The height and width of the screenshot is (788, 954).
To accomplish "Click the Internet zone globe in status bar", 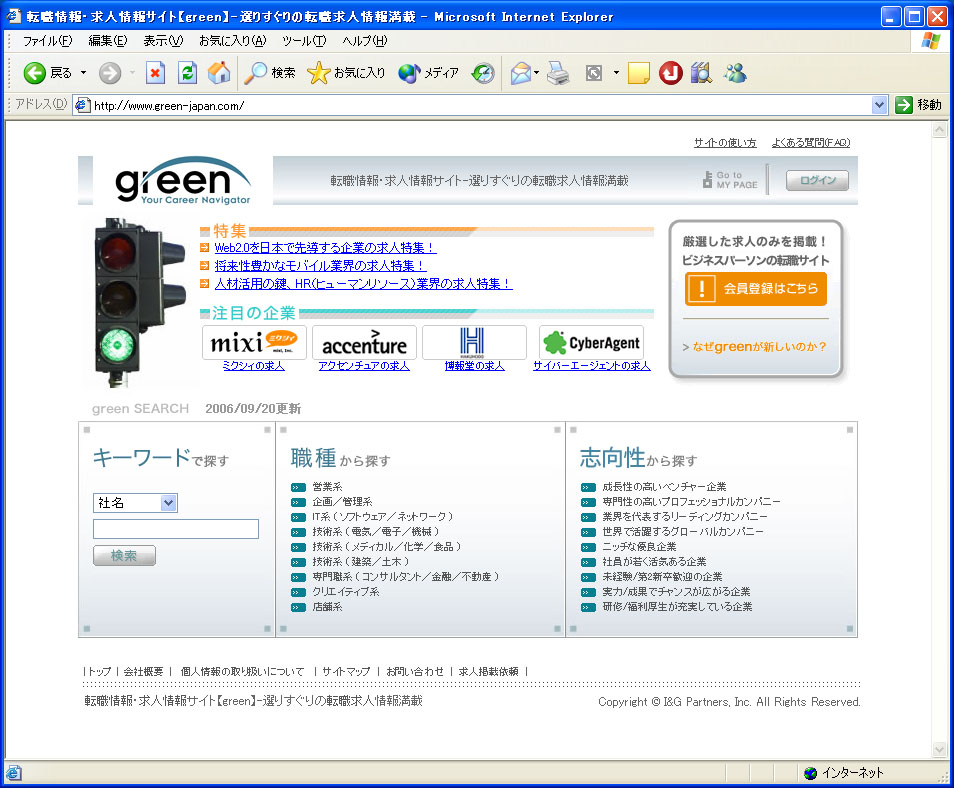I will click(810, 773).
